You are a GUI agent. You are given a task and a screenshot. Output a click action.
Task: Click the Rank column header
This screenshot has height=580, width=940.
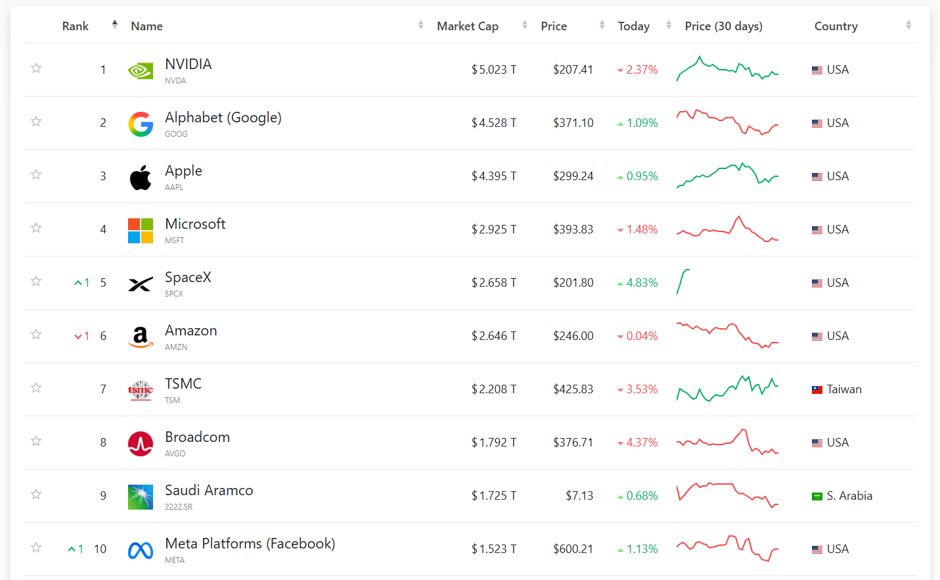pos(75,26)
